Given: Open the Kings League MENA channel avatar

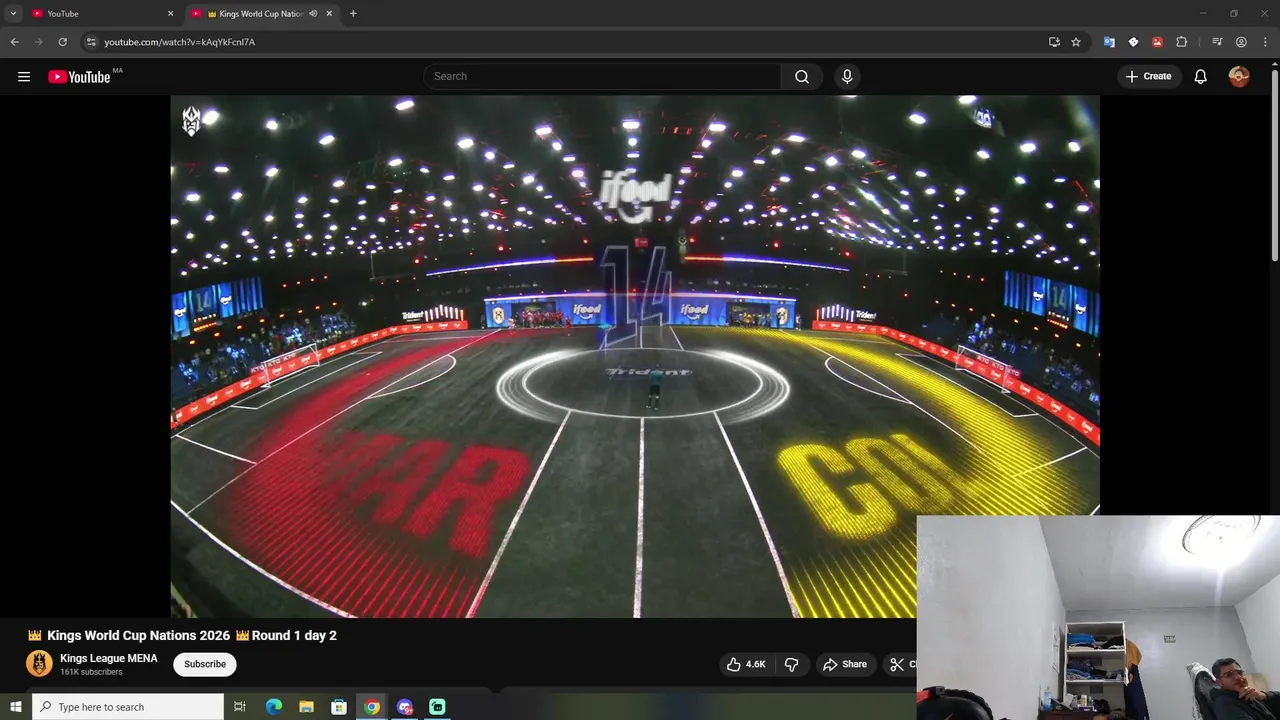Looking at the screenshot, I should [39, 664].
